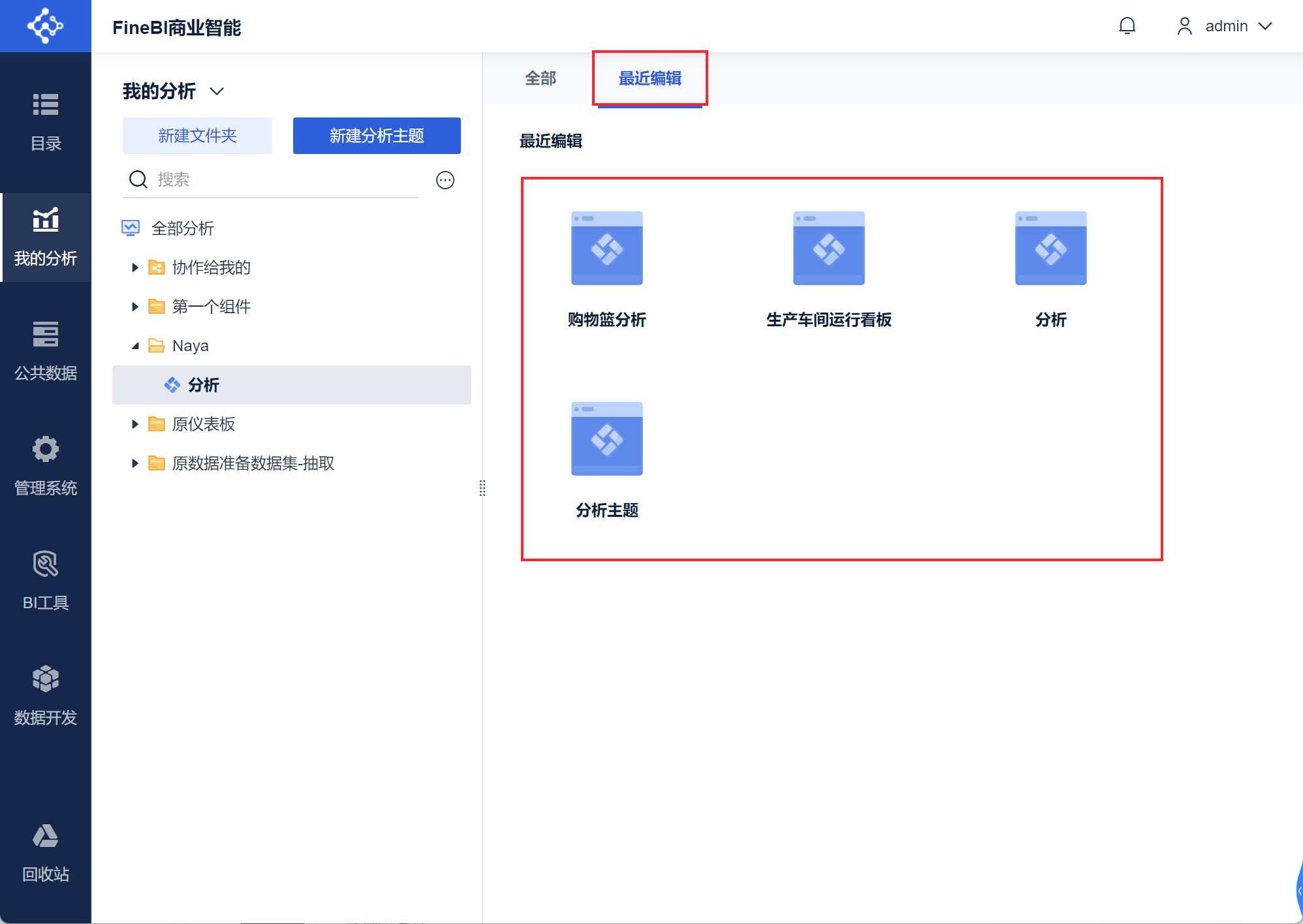Screen dimensions: 1303x924
Task: Click the FineBI logo in top-left corner
Action: (x=45, y=26)
